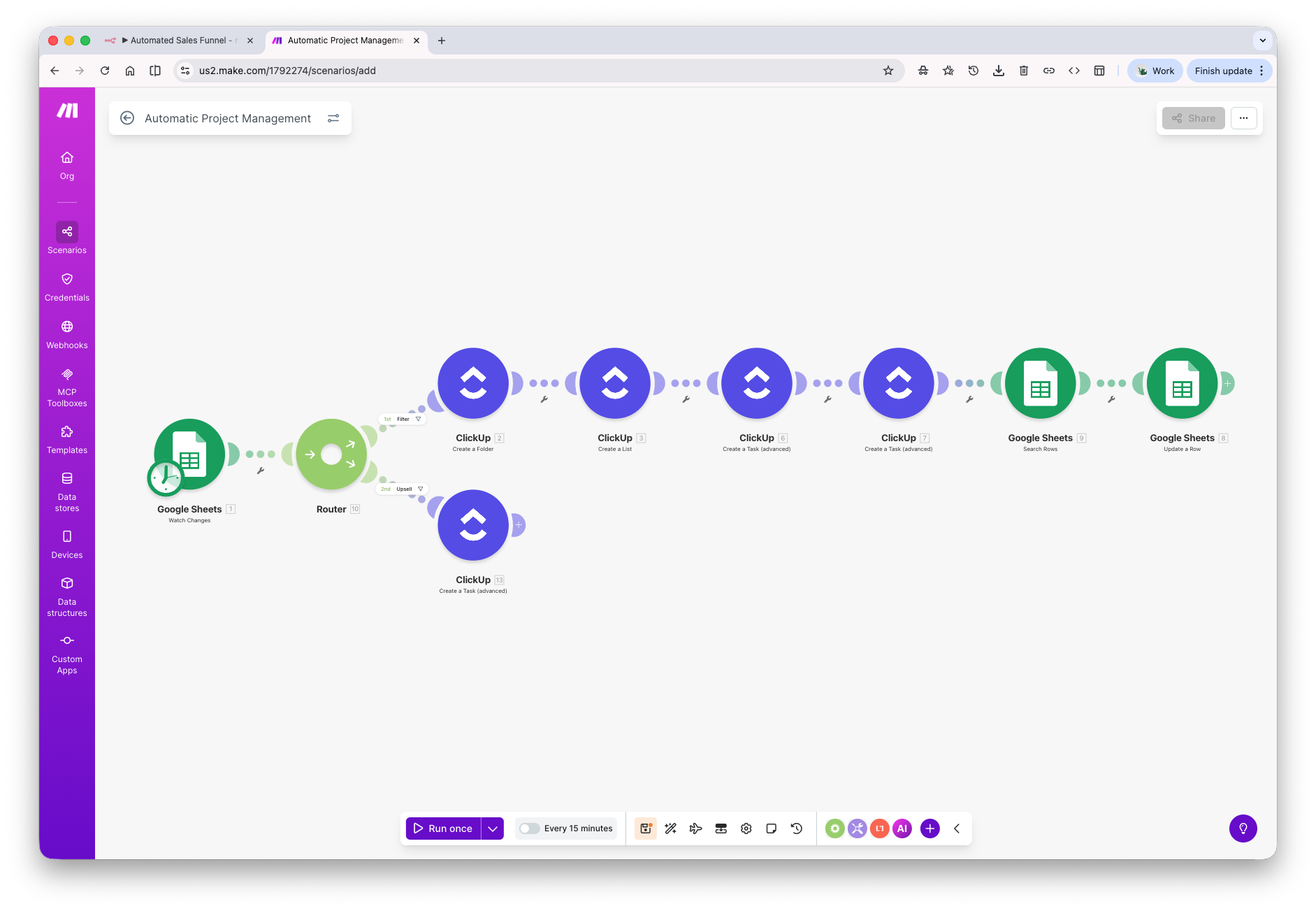The width and height of the screenshot is (1316, 911).
Task: Open the AI assistant in the bottom toolbar
Action: point(902,828)
